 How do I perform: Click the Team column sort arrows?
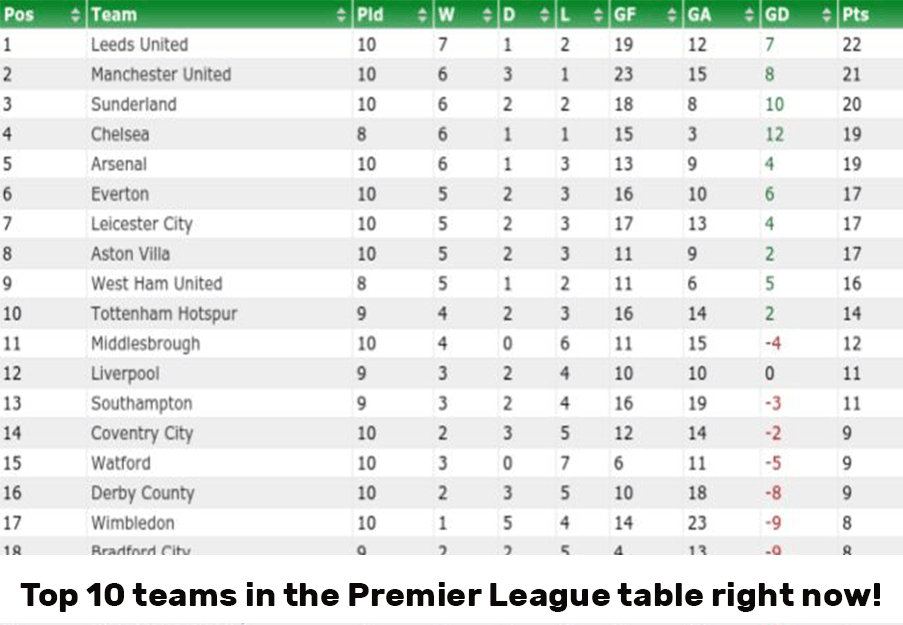(342, 14)
